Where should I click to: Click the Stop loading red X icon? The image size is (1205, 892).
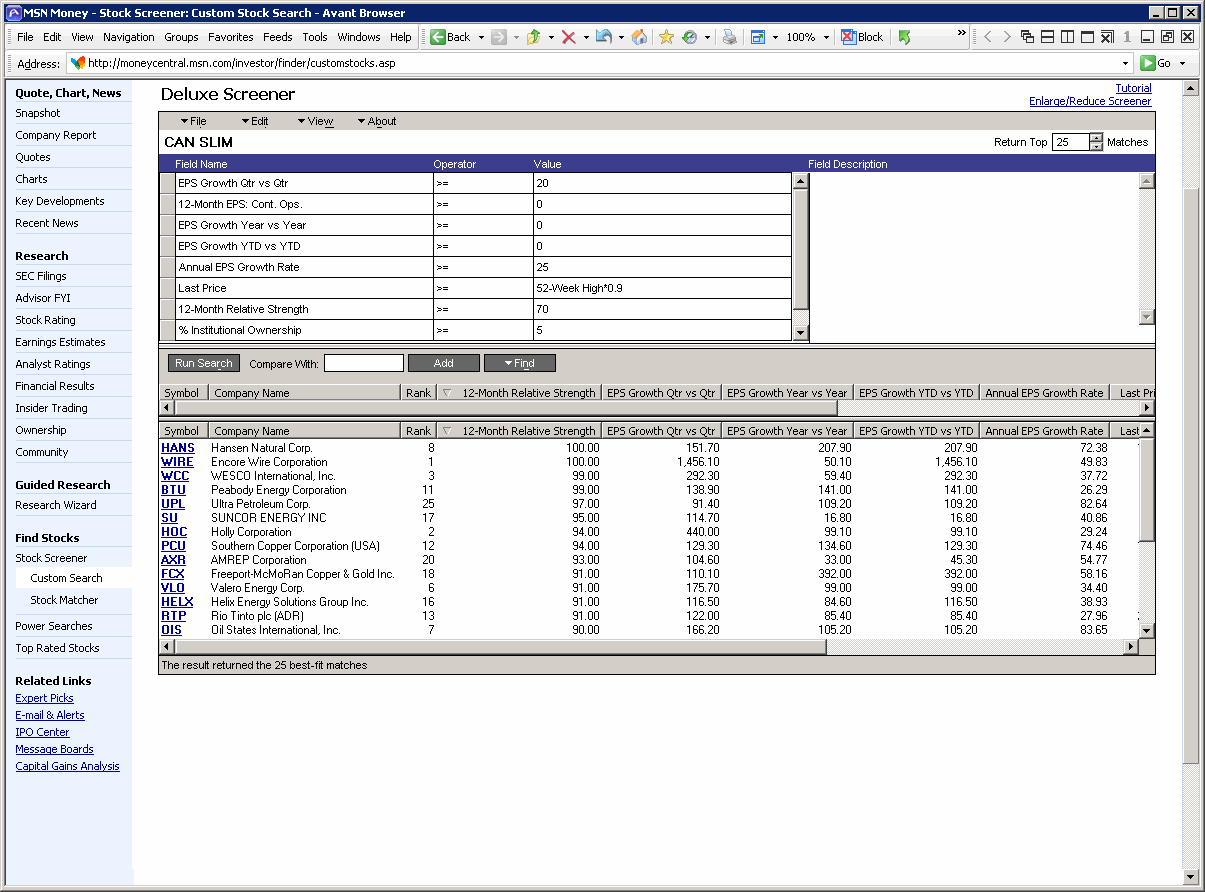(x=568, y=37)
